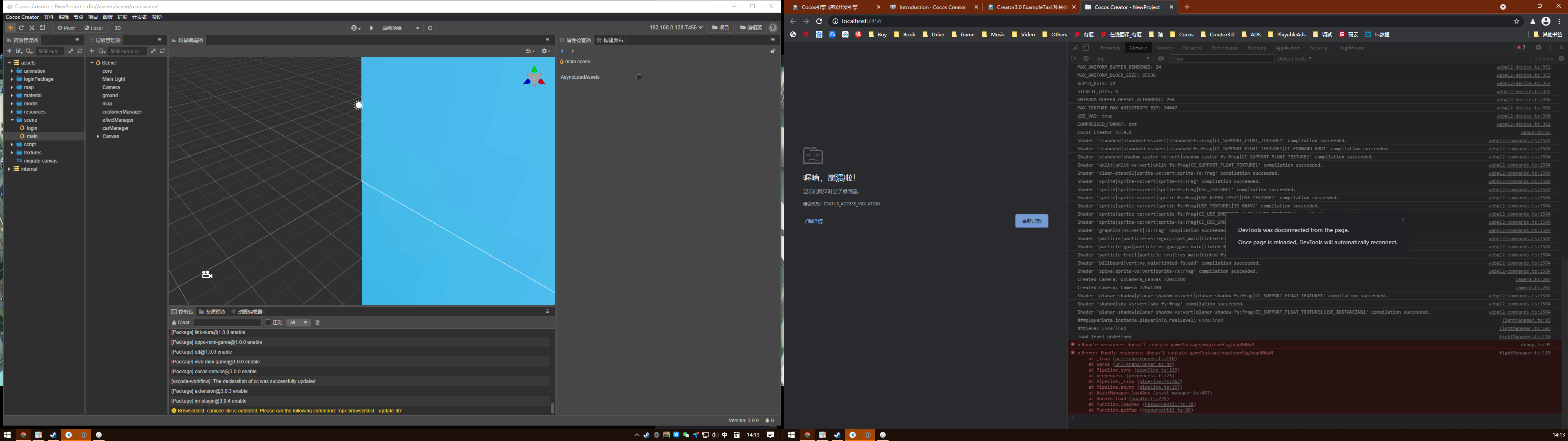Open the 当前场景 scene dropdown
1568x441 pixels.
pyautogui.click(x=401, y=28)
